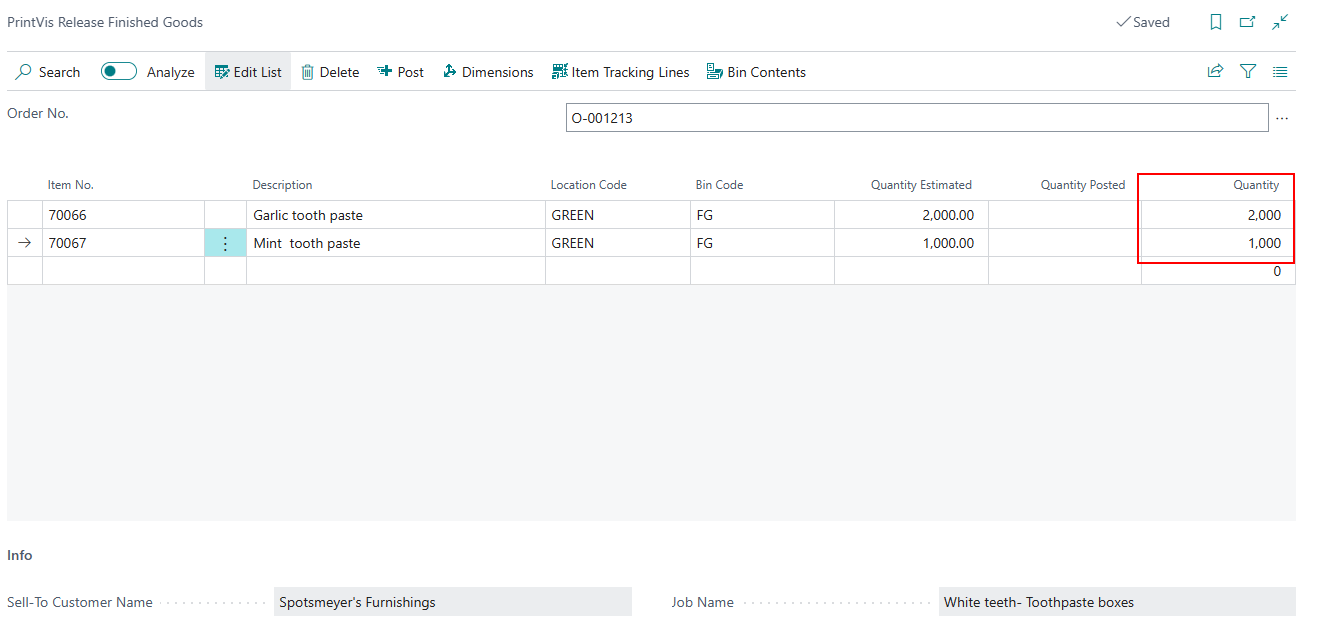Click the Quantity Estimated column header
Viewport: 1321px width, 629px height.
(x=921, y=185)
